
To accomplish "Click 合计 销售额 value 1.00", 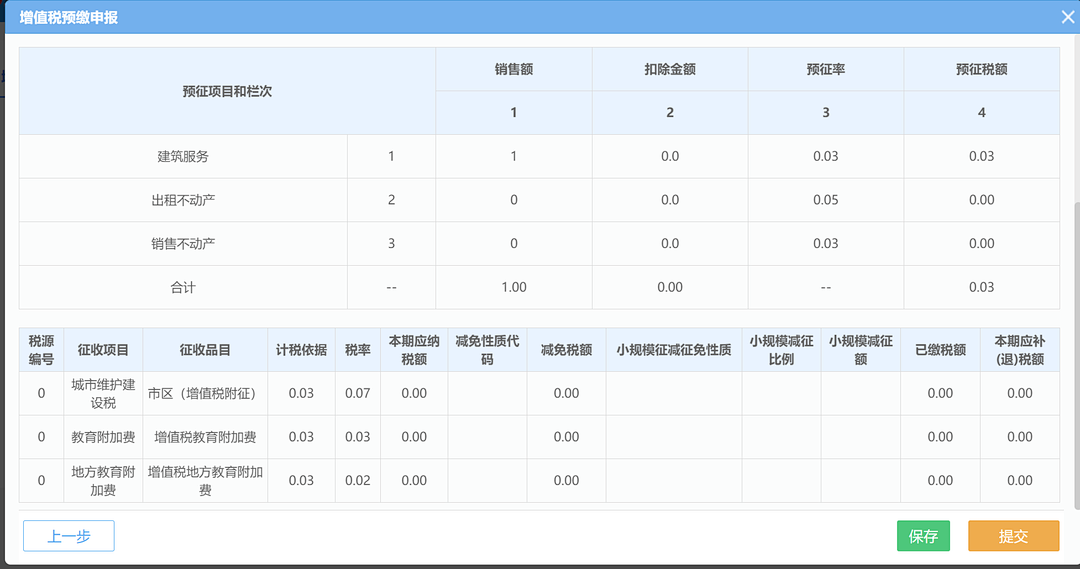I will (514, 287).
